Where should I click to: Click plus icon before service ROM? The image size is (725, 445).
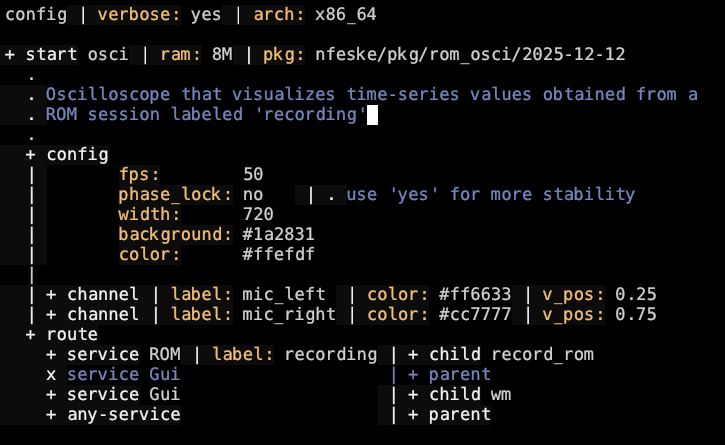pyautogui.click(x=51, y=354)
